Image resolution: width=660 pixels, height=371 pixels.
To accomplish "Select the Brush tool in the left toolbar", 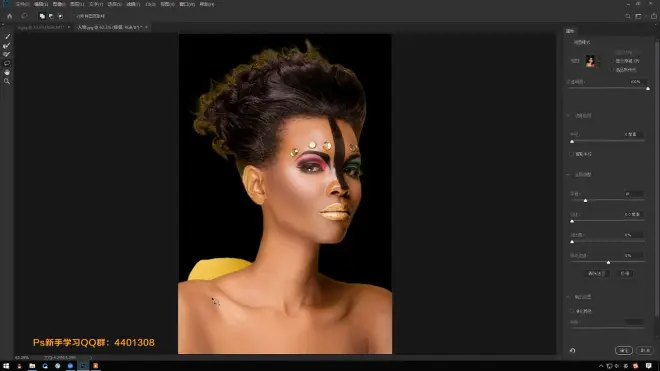I will point(7,54).
